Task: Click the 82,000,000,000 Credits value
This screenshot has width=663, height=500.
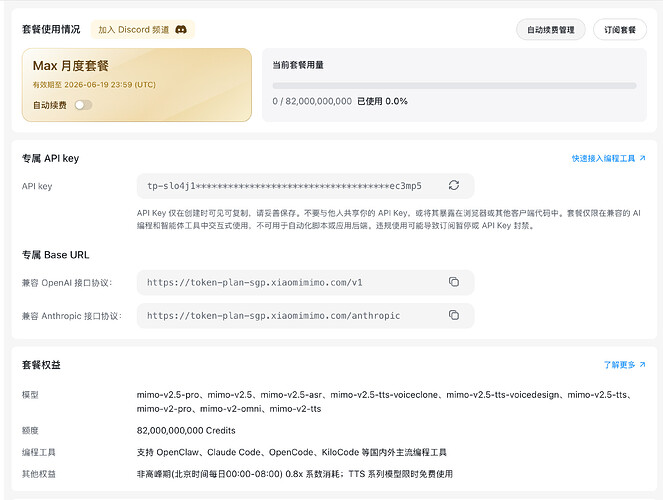Action: click(186, 431)
